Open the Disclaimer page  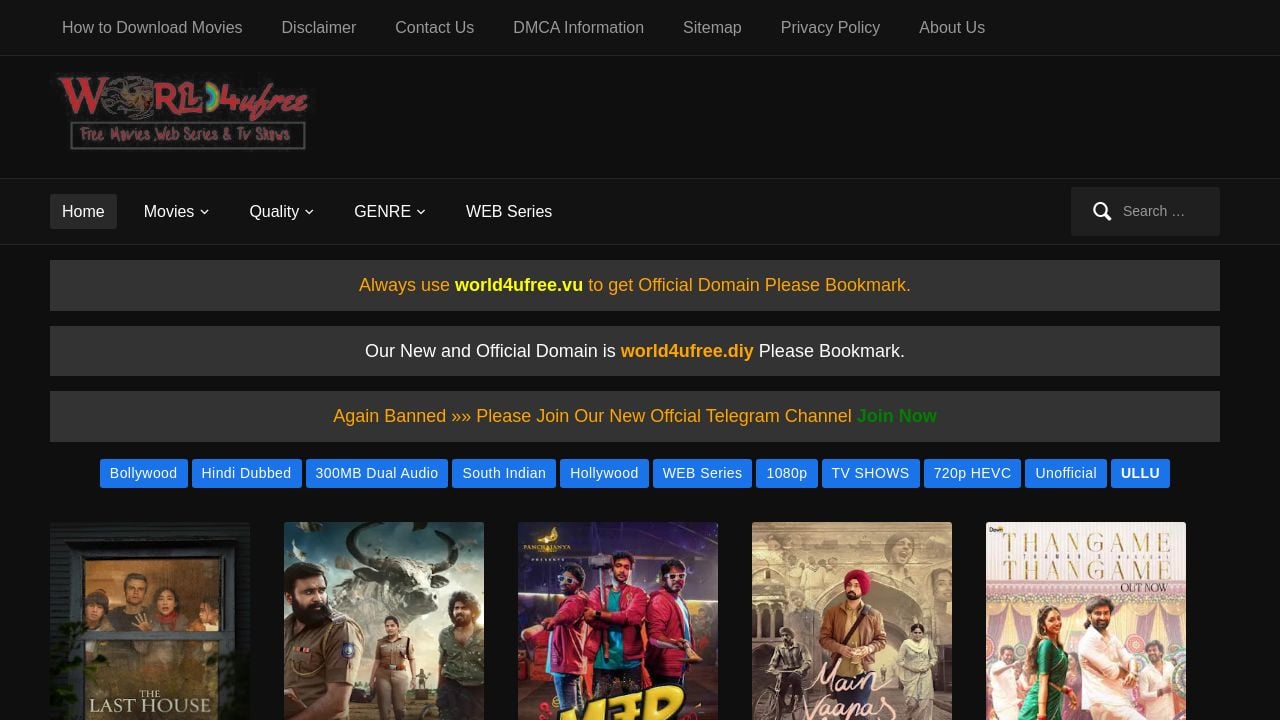pos(319,27)
